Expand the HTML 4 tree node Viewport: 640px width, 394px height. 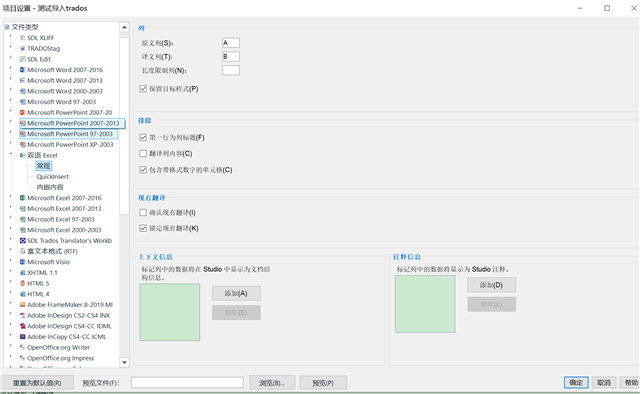pyautogui.click(x=11, y=293)
